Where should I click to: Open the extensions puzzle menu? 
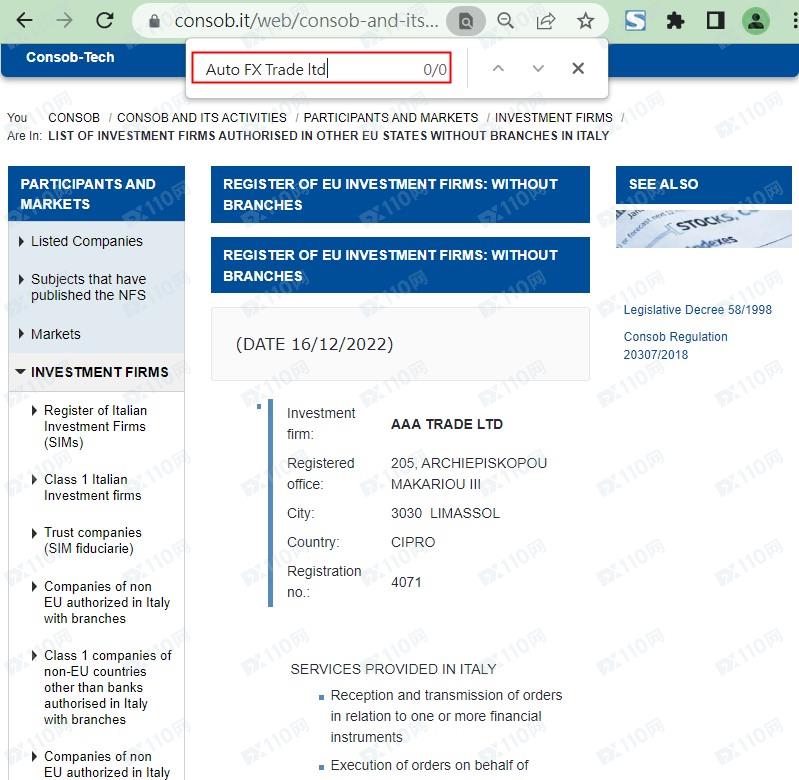click(675, 21)
